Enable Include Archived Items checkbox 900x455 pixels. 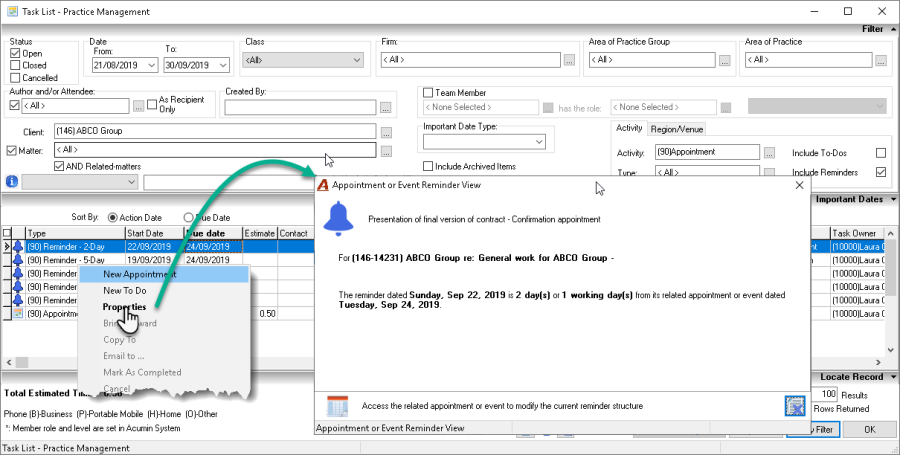click(428, 166)
